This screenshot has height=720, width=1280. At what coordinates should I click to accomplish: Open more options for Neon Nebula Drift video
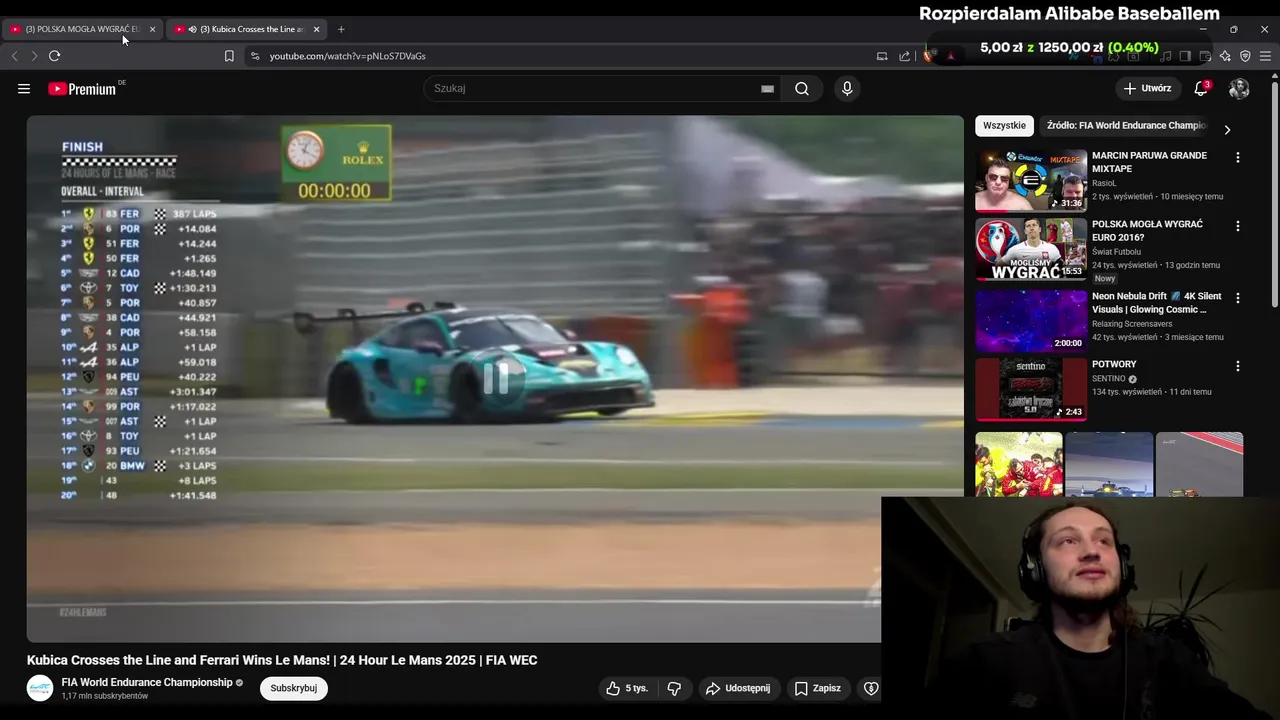pos(1238,298)
